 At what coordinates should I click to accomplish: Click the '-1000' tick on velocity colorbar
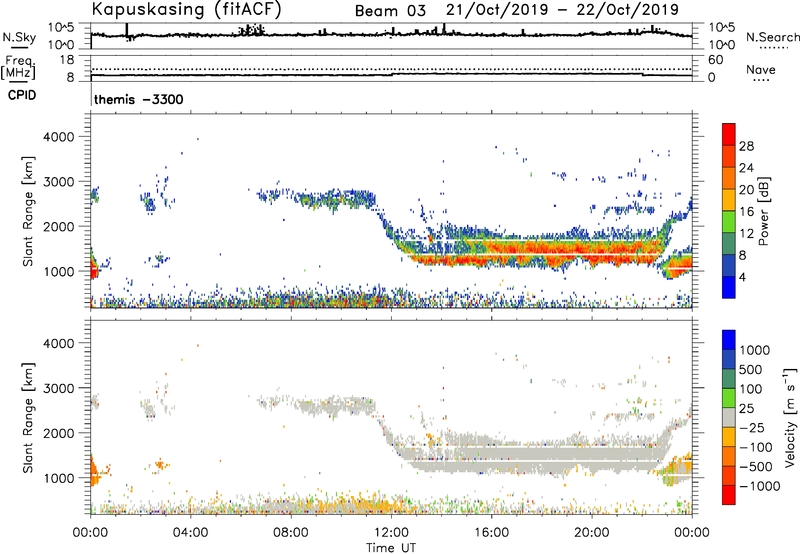point(759,486)
